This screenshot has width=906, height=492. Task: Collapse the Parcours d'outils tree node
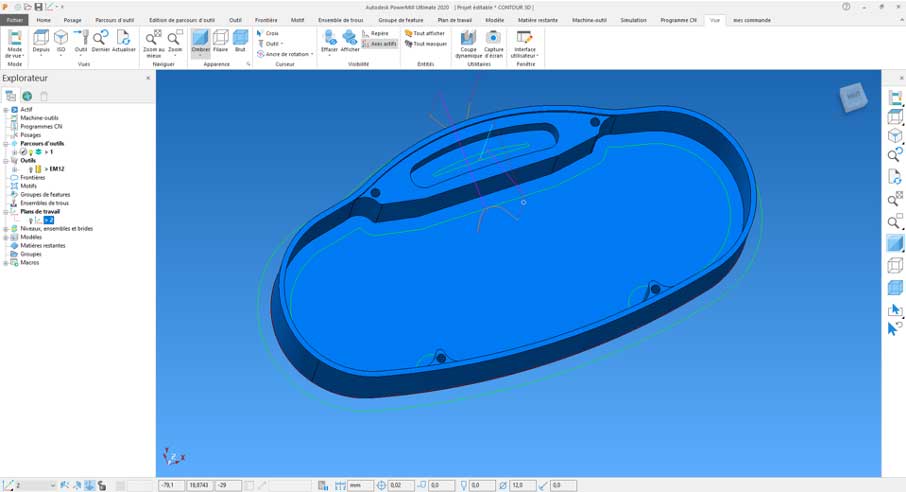(x=6, y=143)
